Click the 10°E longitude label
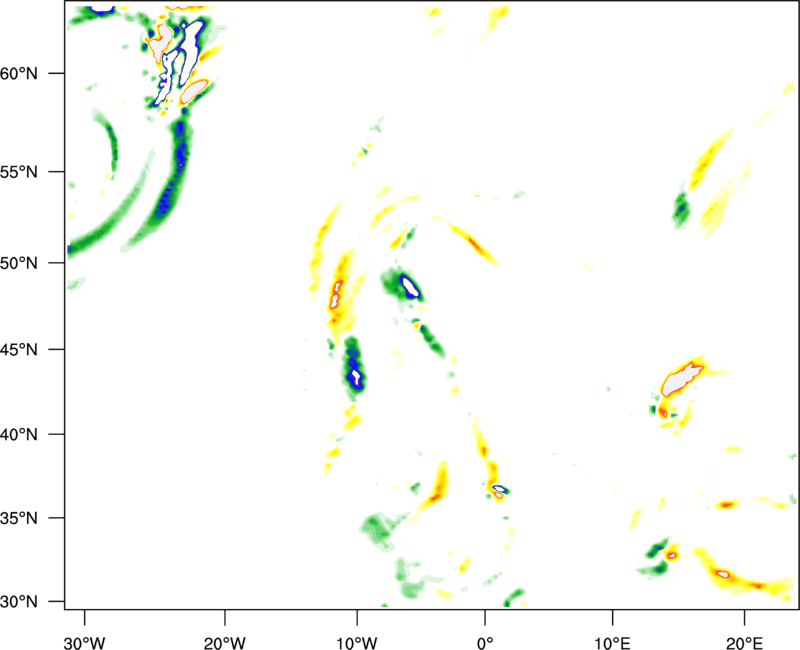This screenshot has width=800, height=650. coord(612,643)
